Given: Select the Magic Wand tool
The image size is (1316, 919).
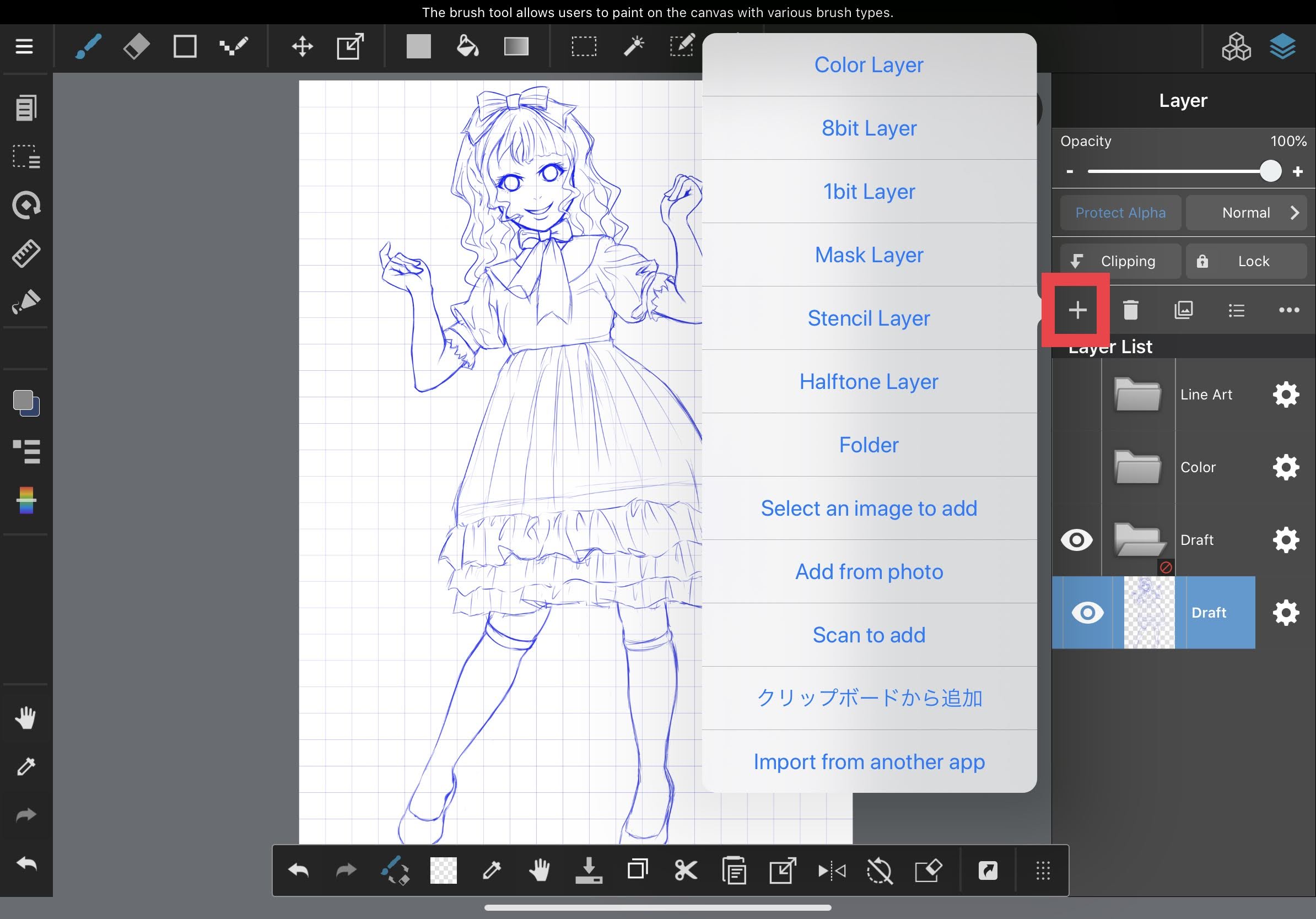Looking at the screenshot, I should pyautogui.click(x=633, y=46).
